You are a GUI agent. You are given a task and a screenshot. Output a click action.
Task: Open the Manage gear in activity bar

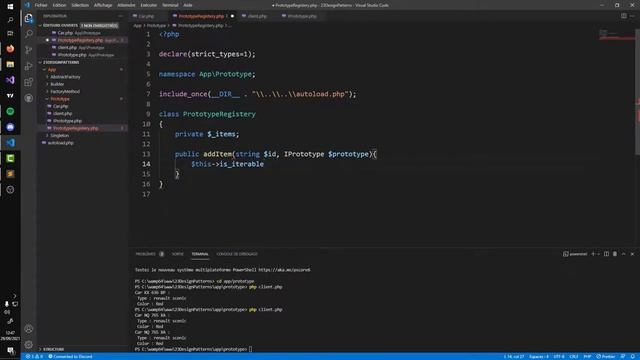(x=29, y=344)
